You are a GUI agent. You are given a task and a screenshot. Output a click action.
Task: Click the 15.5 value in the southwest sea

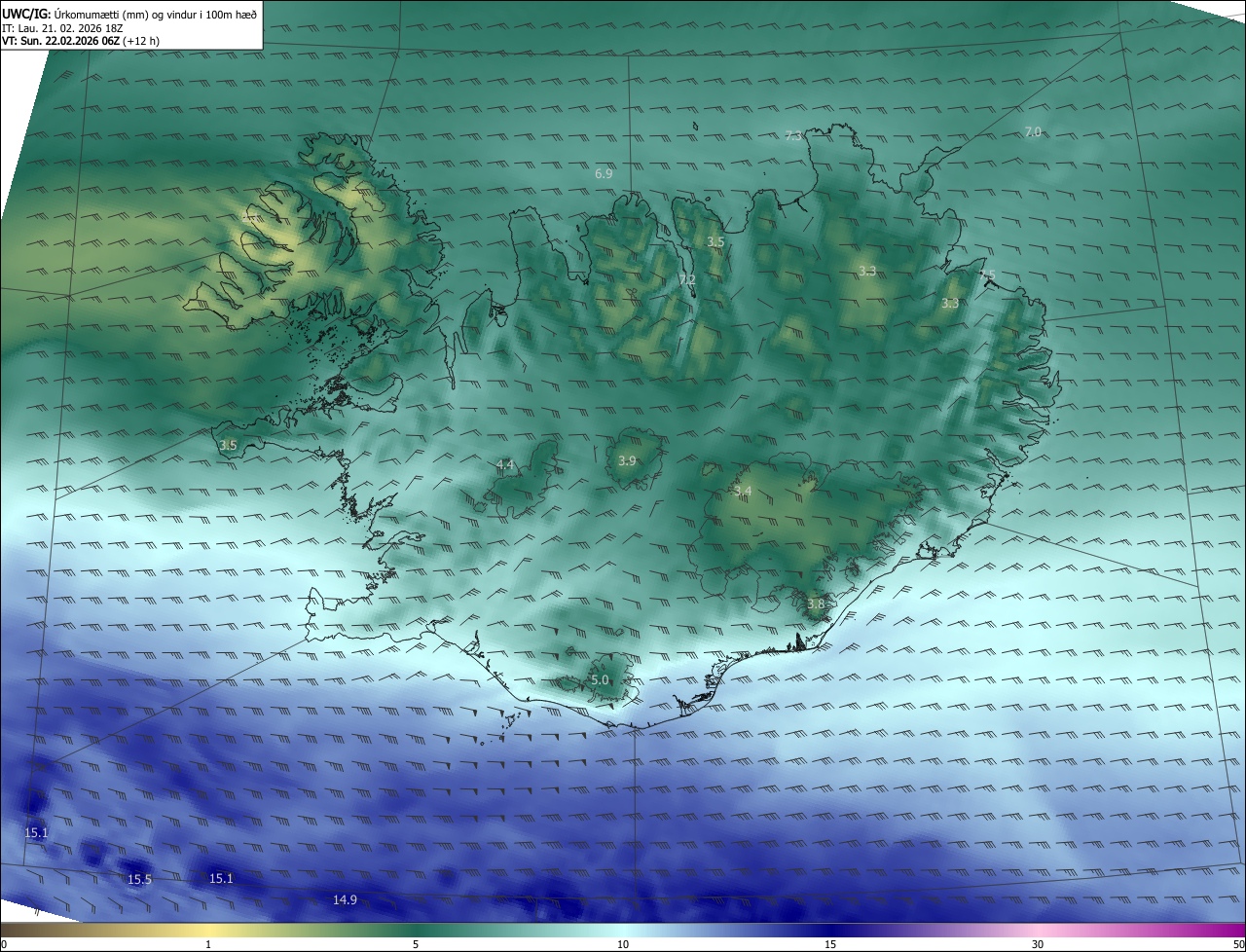click(140, 879)
